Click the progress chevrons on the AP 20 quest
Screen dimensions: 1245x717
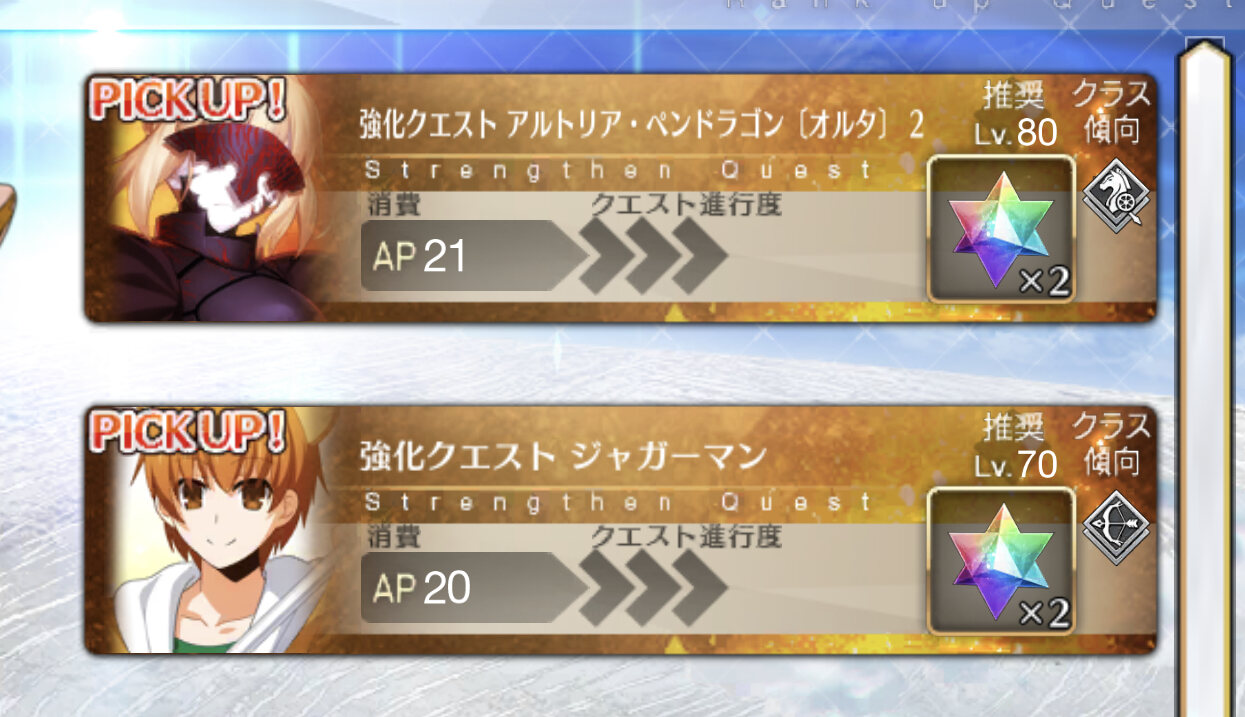pos(650,588)
